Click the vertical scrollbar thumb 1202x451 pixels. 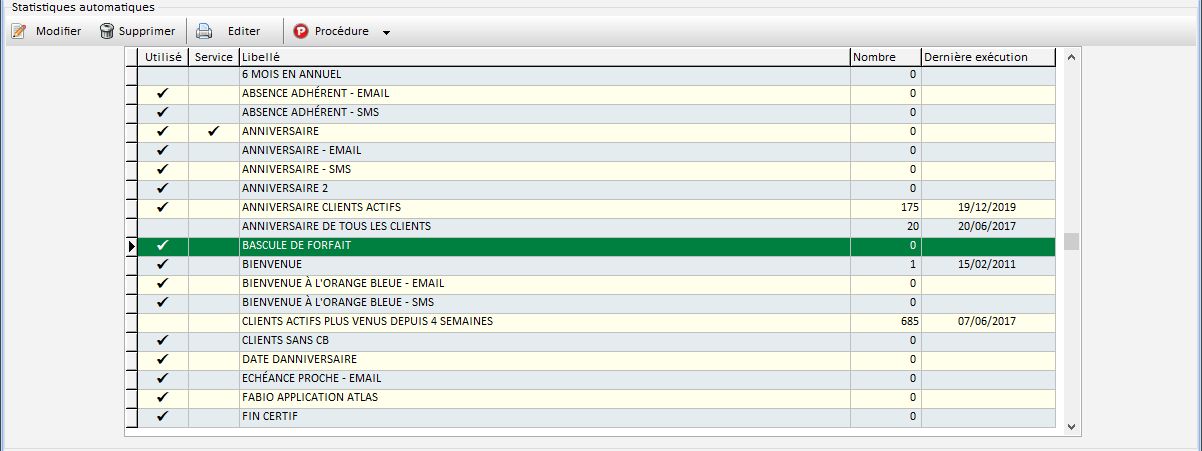[1071, 241]
